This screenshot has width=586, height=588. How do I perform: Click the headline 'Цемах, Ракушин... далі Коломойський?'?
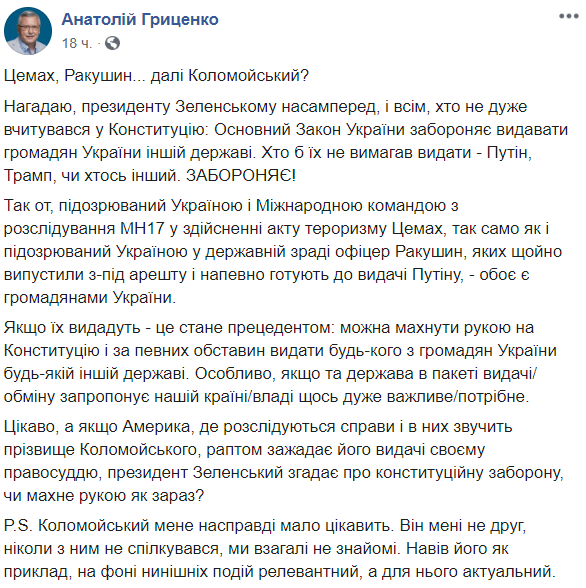(x=156, y=76)
